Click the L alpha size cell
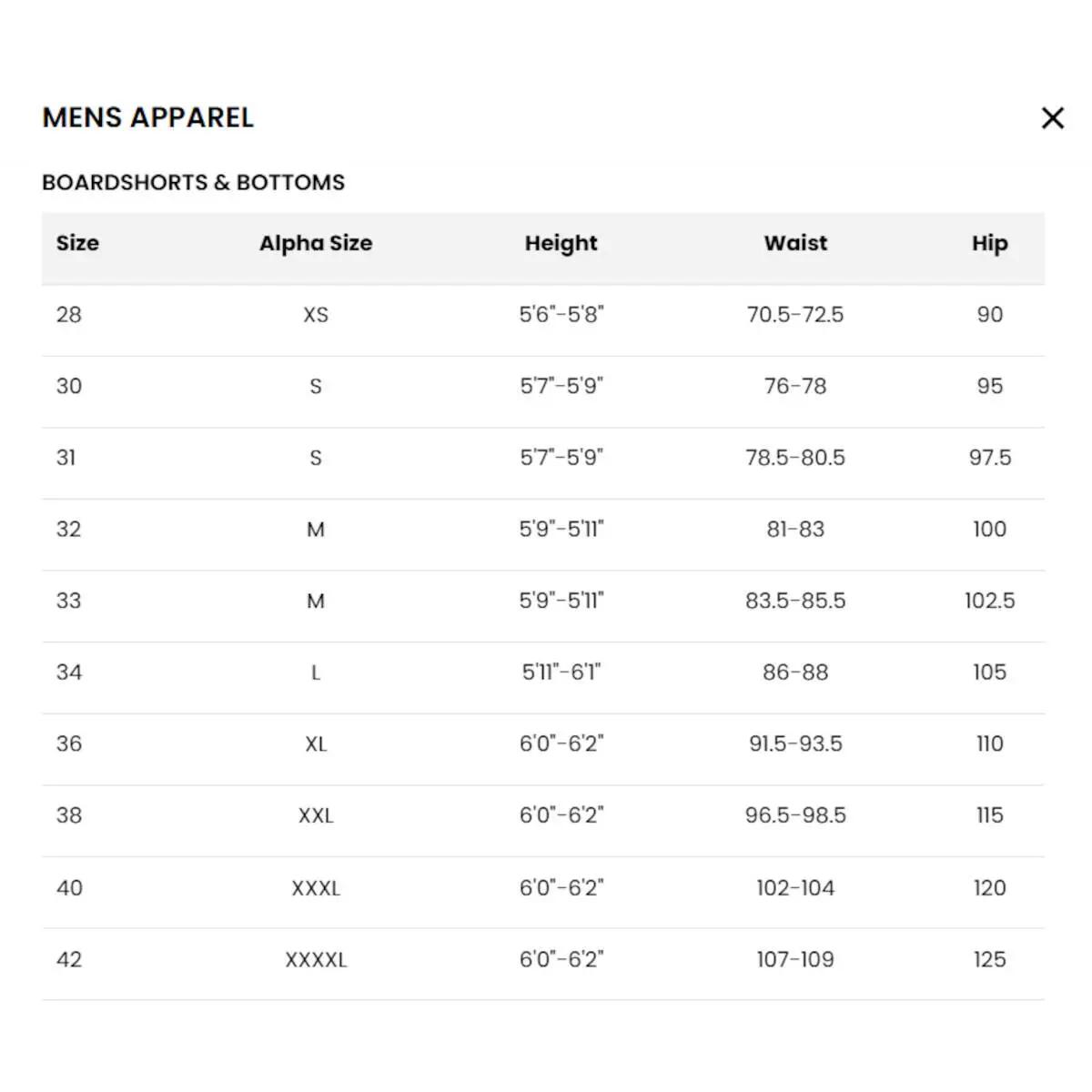Viewport: 1092px width, 1092px height. point(316,672)
